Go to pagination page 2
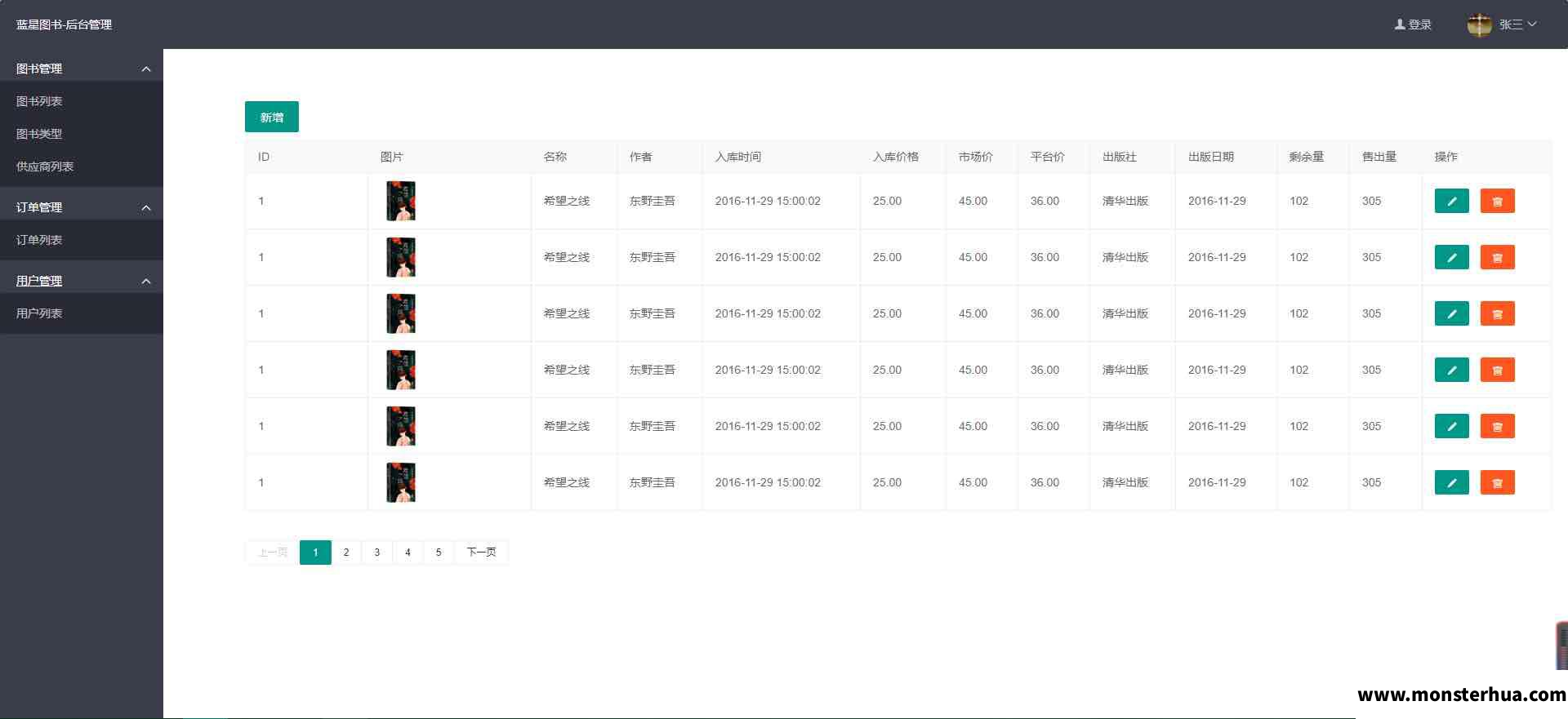This screenshot has height=719, width=1568. 346,553
